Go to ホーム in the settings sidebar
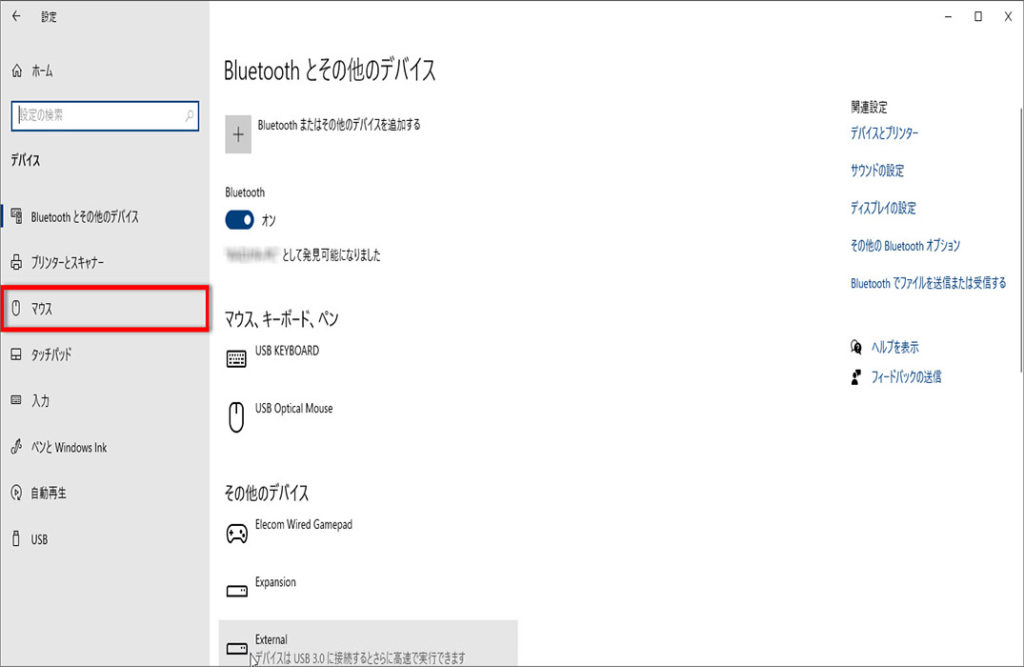This screenshot has height=667, width=1024. pyautogui.click(x=42, y=71)
